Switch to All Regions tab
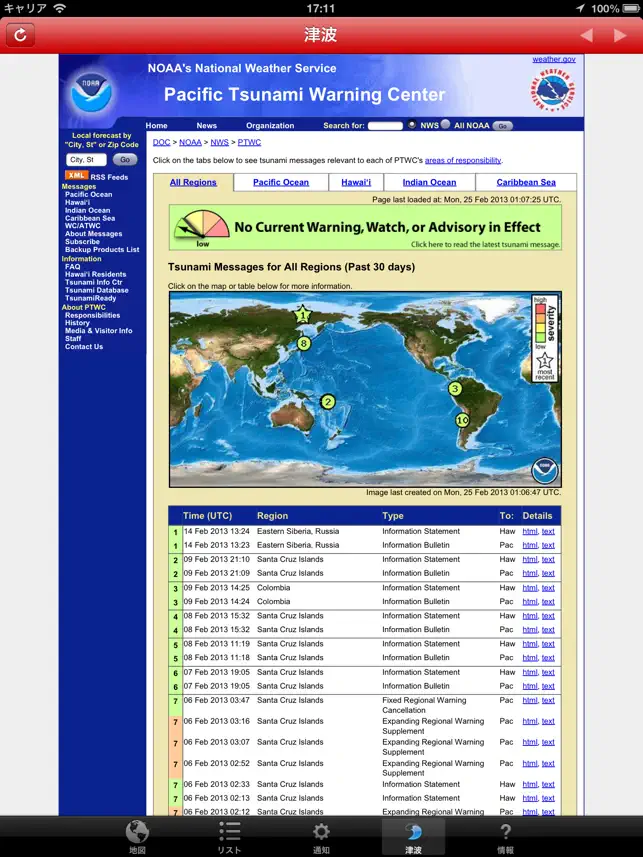Screen dimensions: 643x857 [193, 183]
